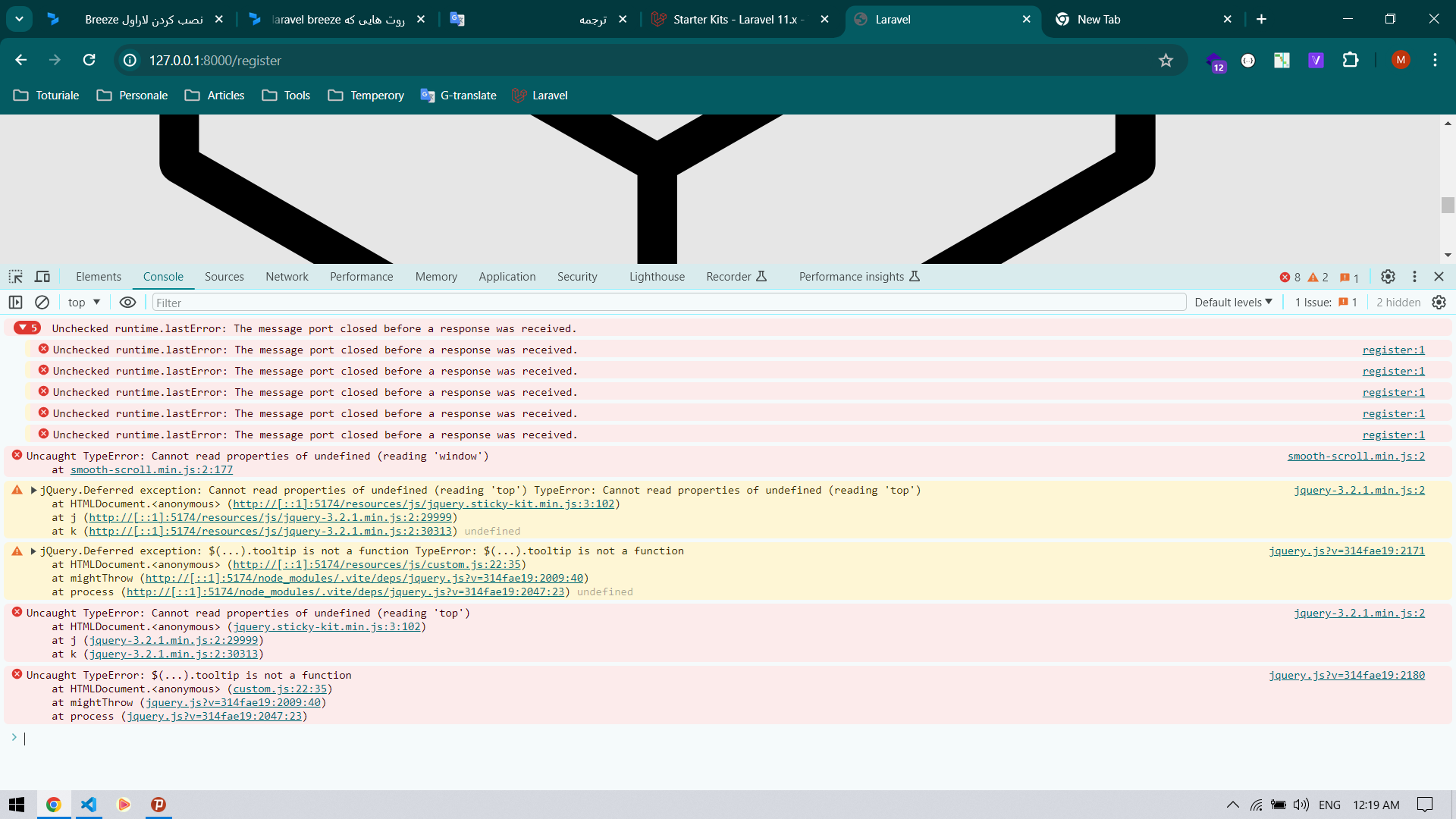
Task: Show hidden system tray icons
Action: click(x=1232, y=805)
